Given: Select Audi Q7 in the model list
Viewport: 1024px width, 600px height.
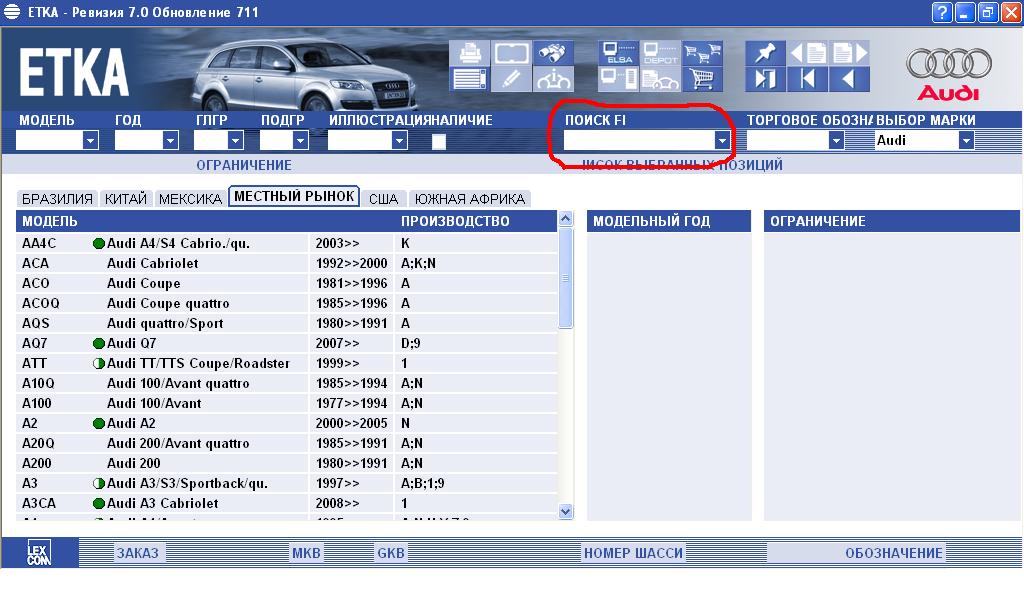Looking at the screenshot, I should click(x=131, y=343).
